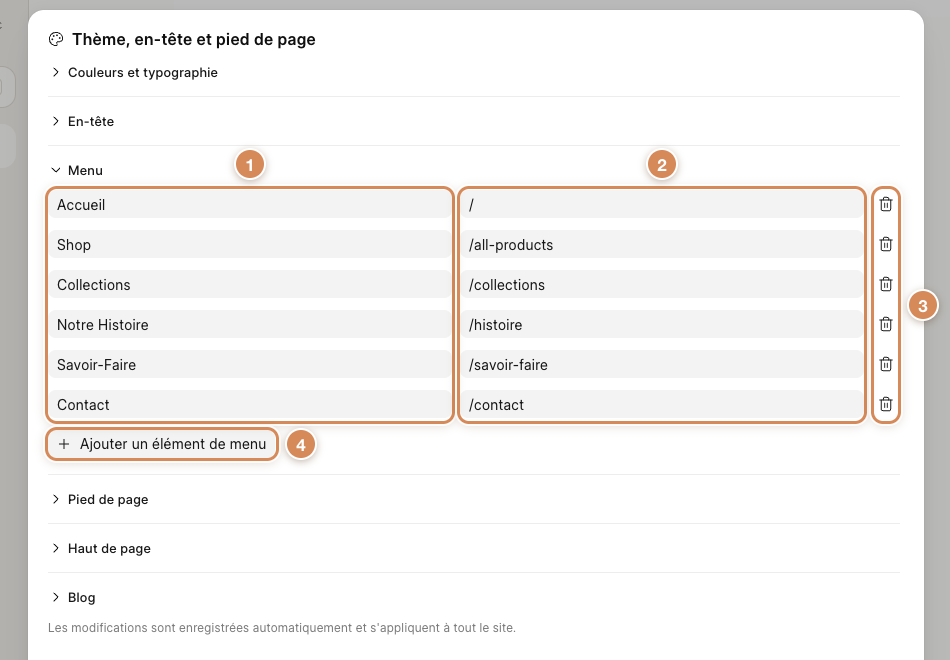Viewport: 950px width, 660px height.
Task: Click the theme palette icon in header
Action: point(56,39)
